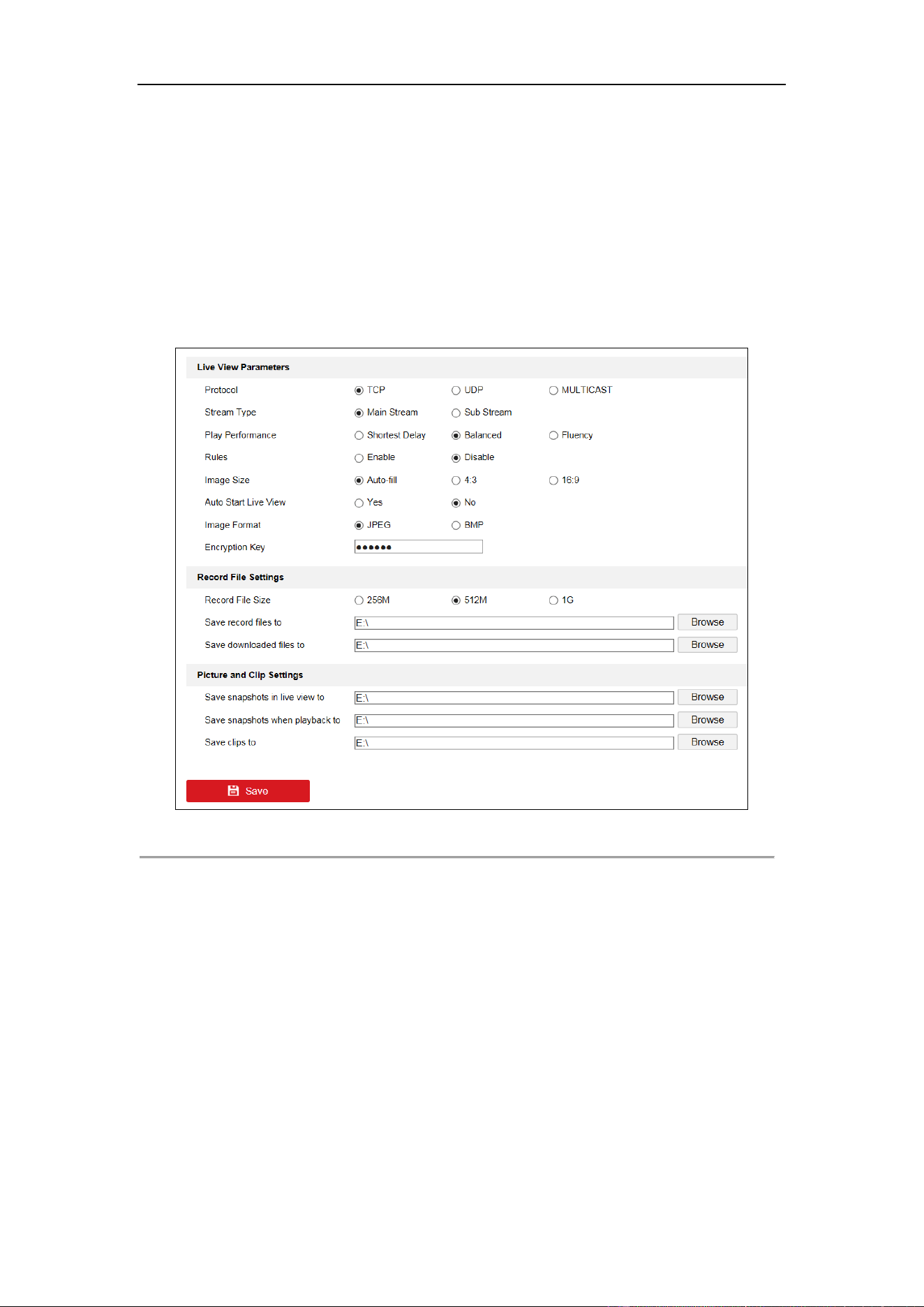Choose Shortest Delay play performance
This screenshot has width=924, height=1307.
point(359,436)
